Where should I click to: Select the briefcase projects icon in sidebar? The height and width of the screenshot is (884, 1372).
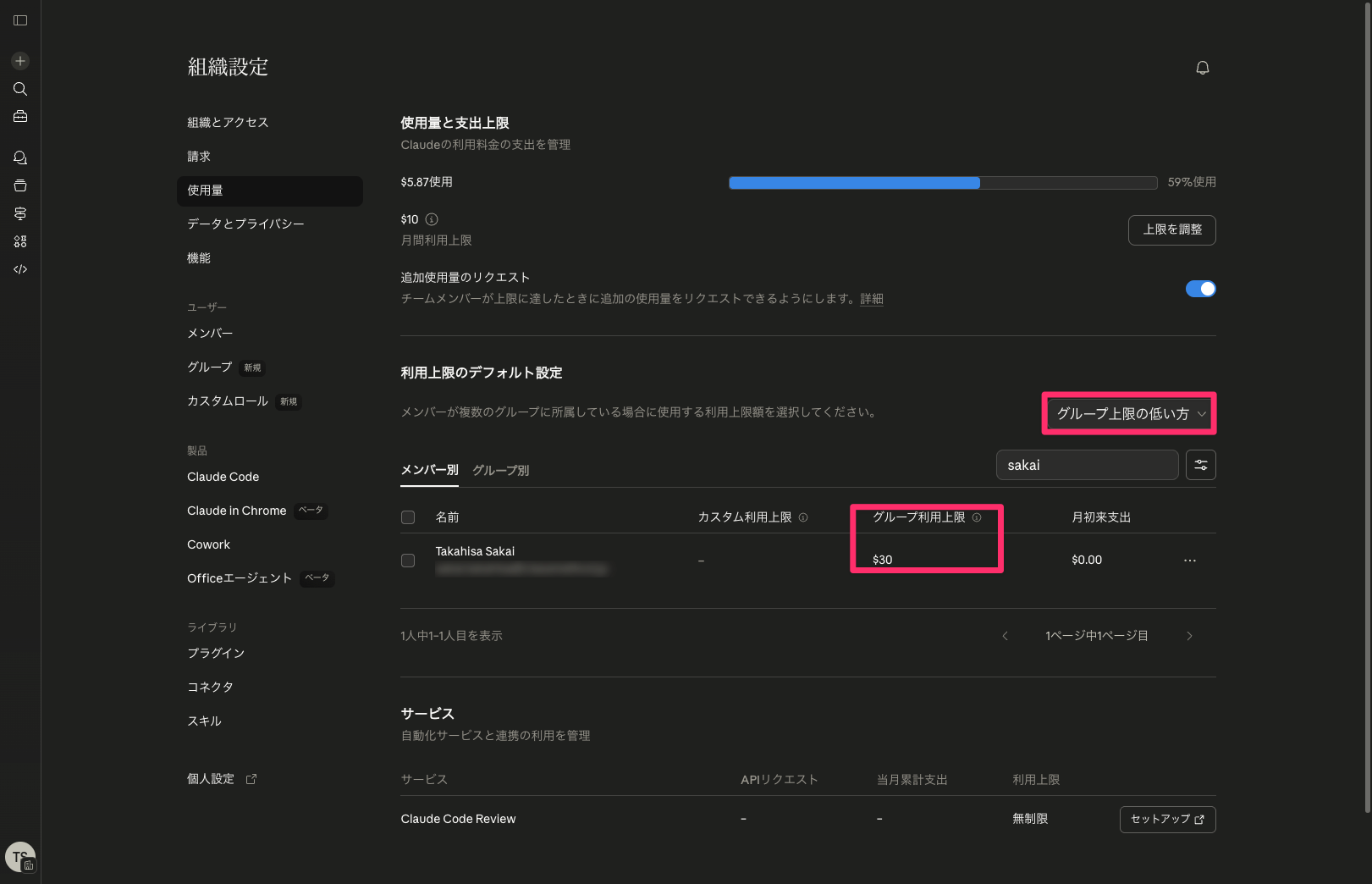pos(19,116)
